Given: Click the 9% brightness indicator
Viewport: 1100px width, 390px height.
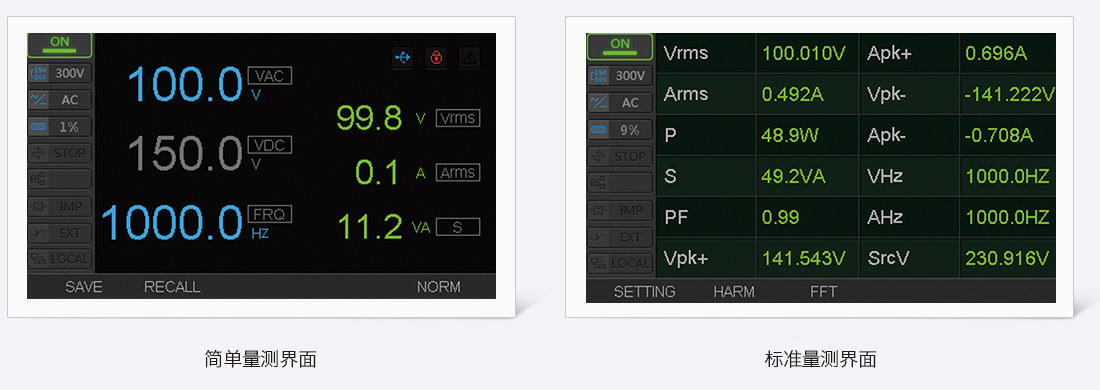Looking at the screenshot, I should (x=620, y=130).
